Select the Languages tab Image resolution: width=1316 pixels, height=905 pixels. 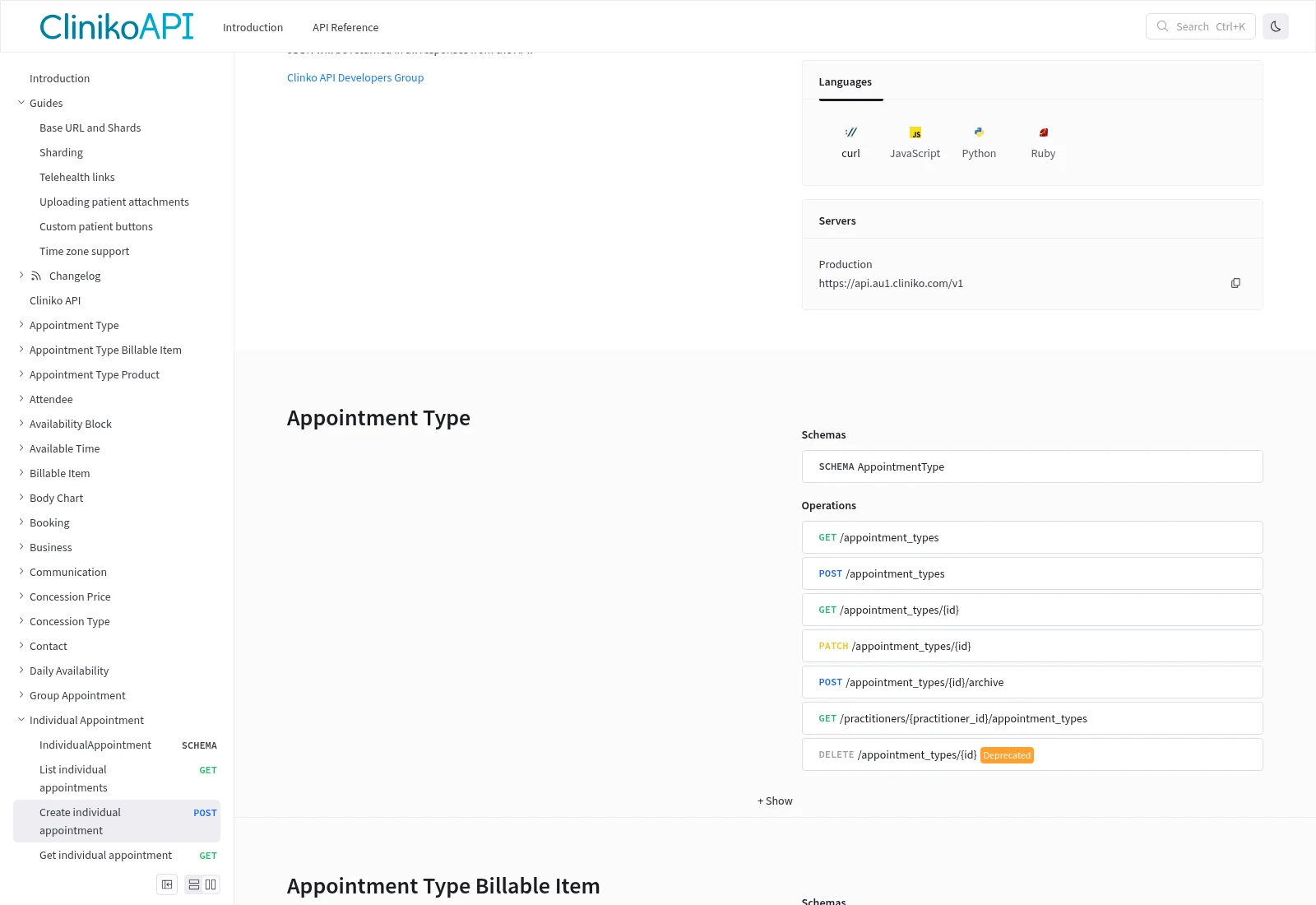click(x=845, y=82)
